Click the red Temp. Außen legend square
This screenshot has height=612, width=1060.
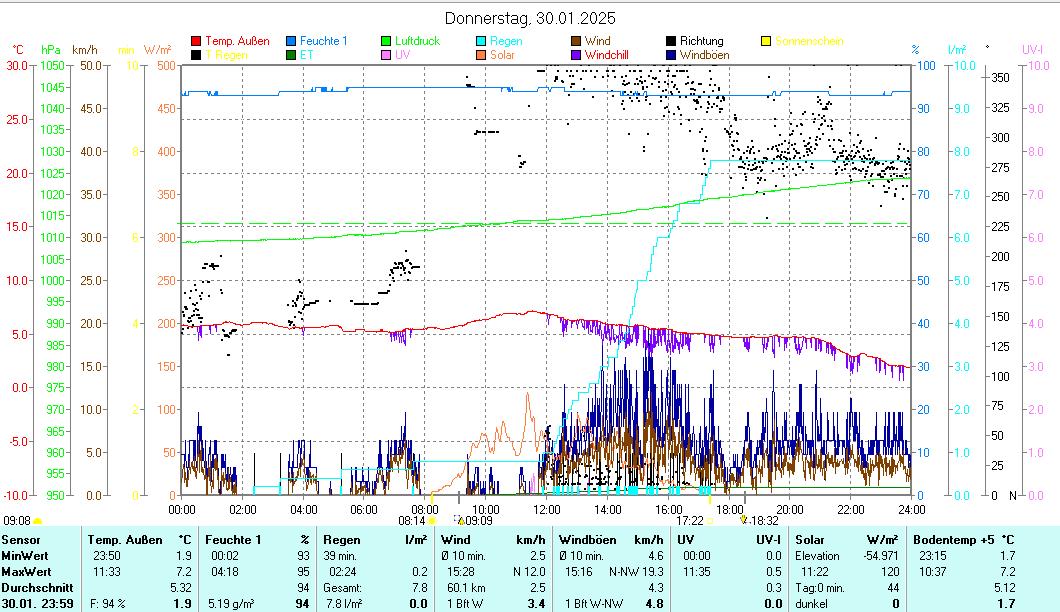pyautogui.click(x=196, y=41)
